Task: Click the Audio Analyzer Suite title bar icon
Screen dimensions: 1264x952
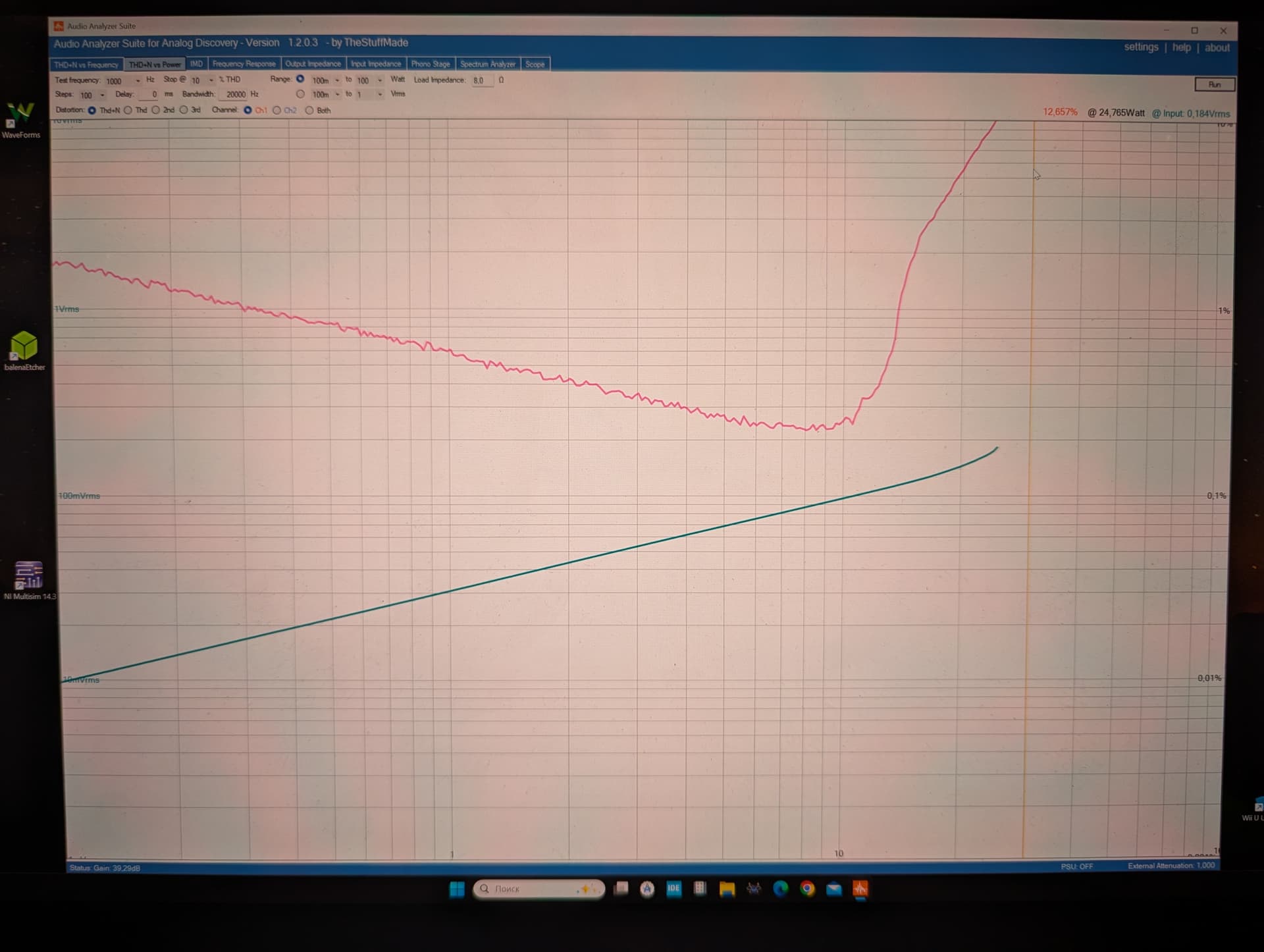Action: pos(59,26)
